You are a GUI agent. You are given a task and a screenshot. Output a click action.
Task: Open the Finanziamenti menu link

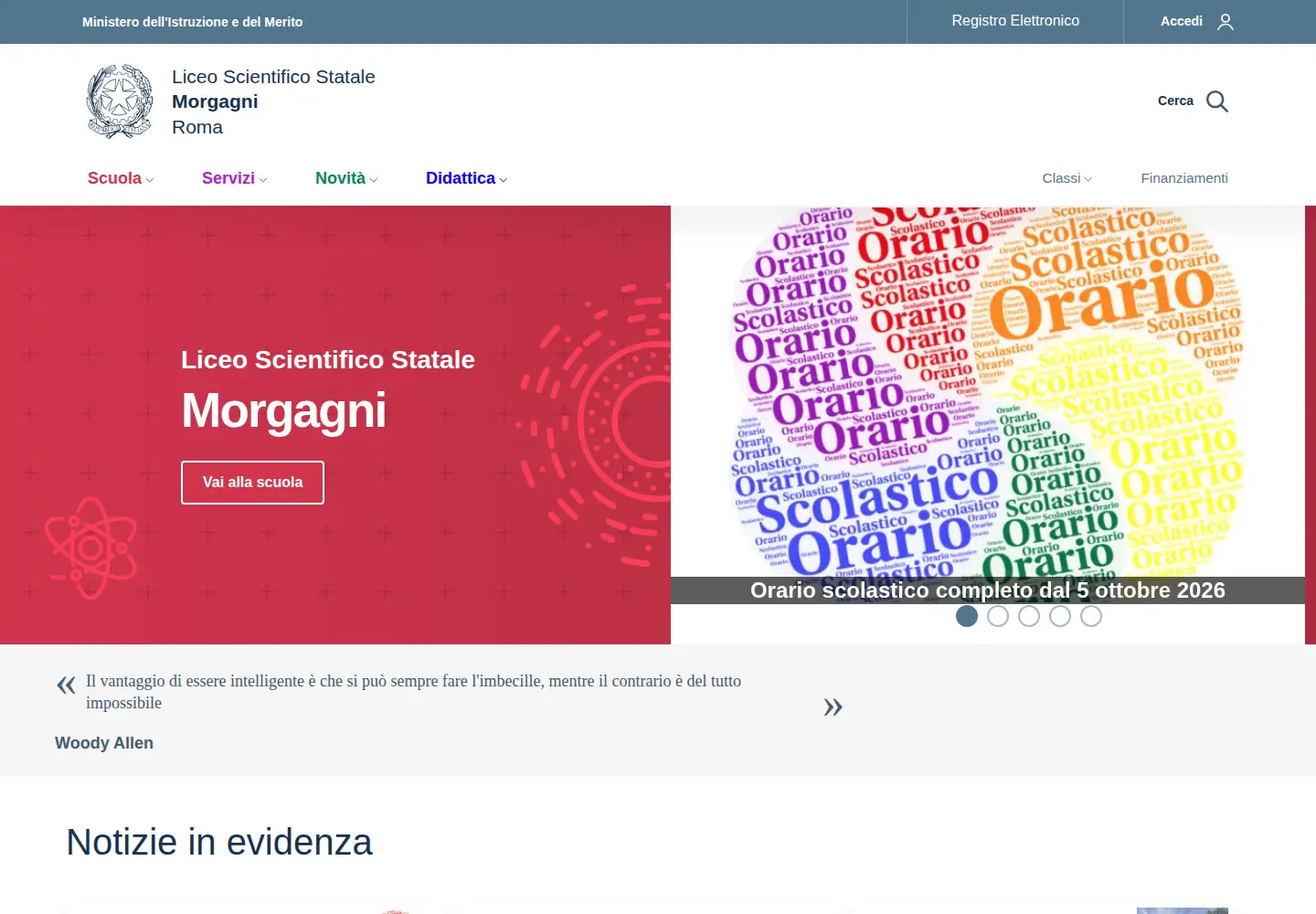tap(1184, 178)
